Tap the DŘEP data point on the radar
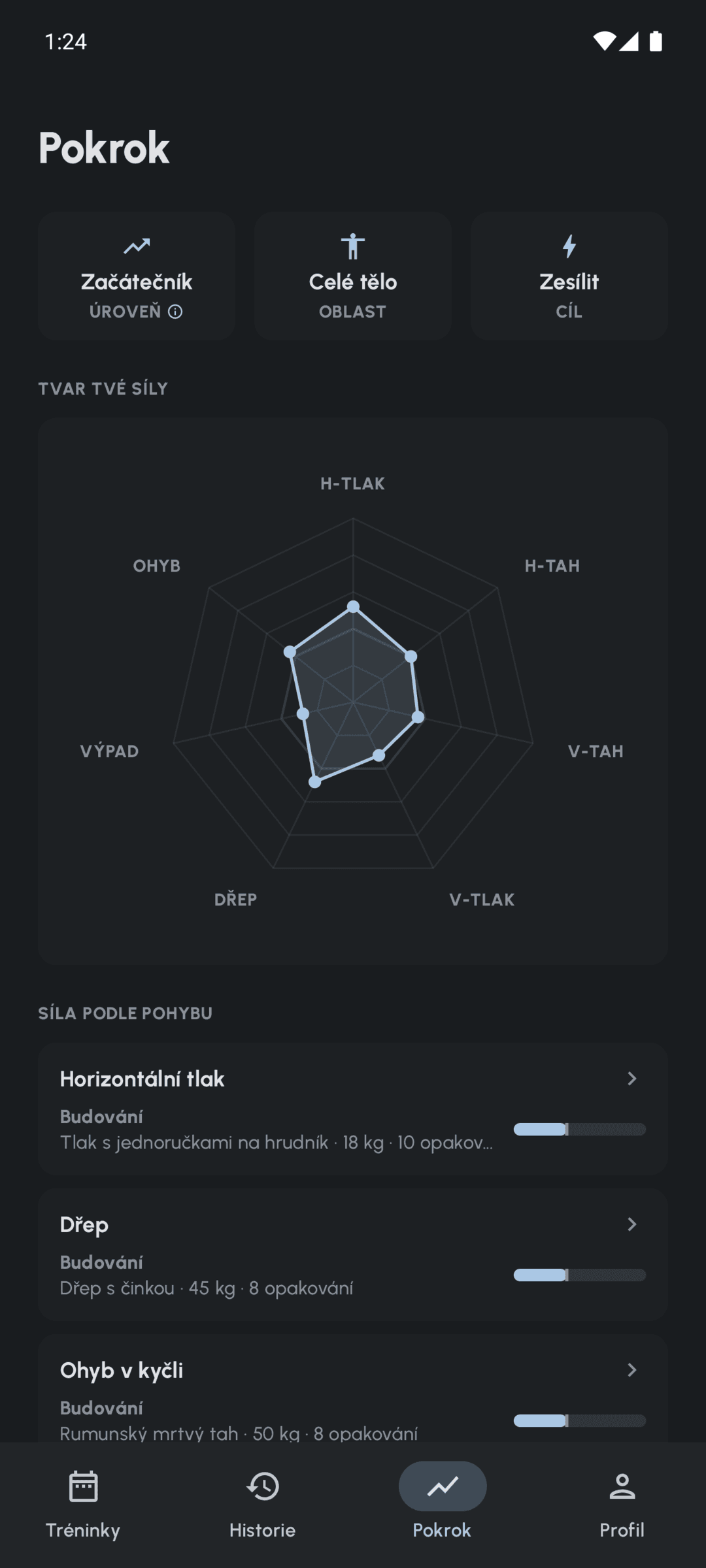 [314, 781]
